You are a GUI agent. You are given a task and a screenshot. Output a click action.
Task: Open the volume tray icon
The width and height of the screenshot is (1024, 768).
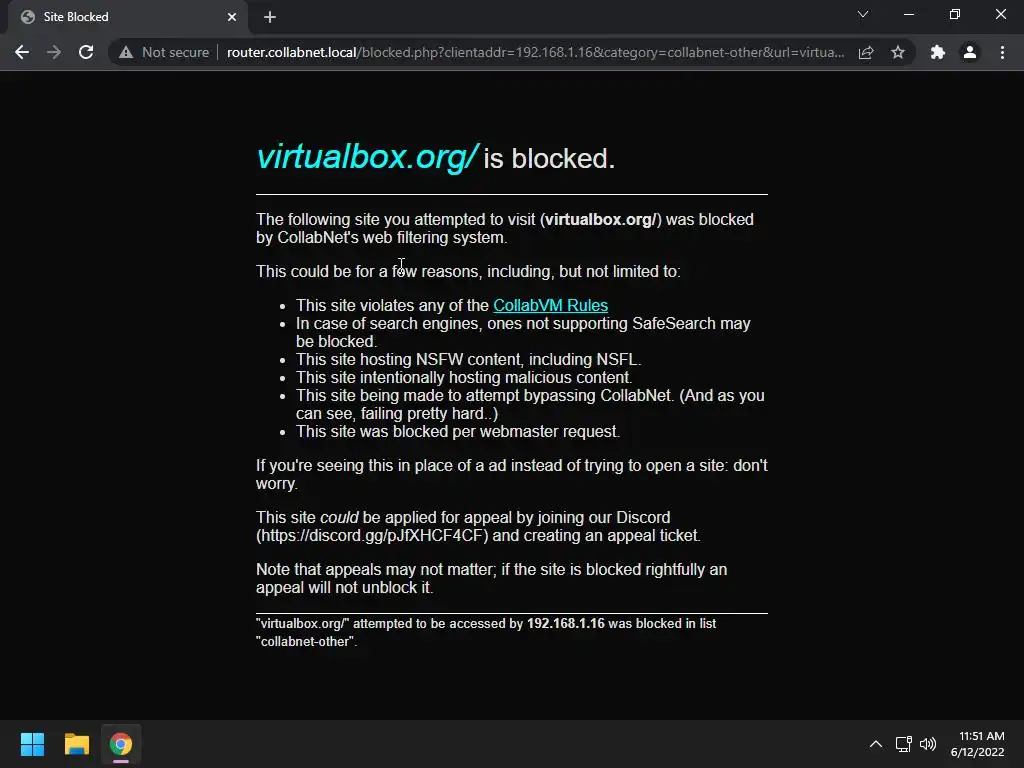coord(927,744)
